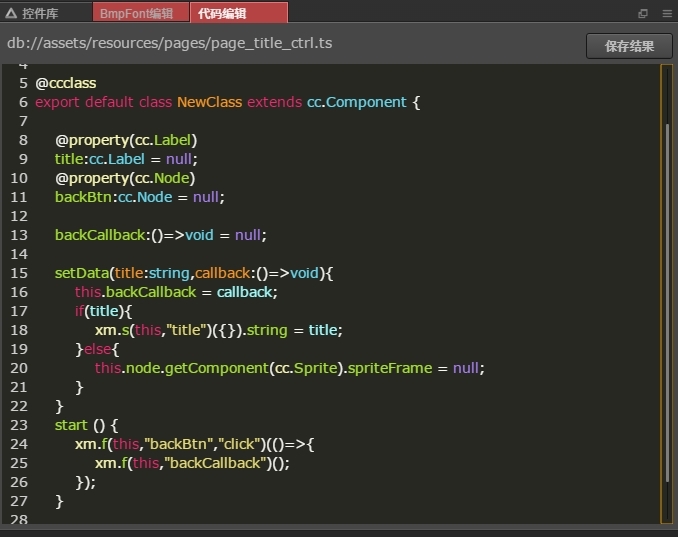Click the start method name on line 23
This screenshot has height=537, width=678.
point(71,425)
